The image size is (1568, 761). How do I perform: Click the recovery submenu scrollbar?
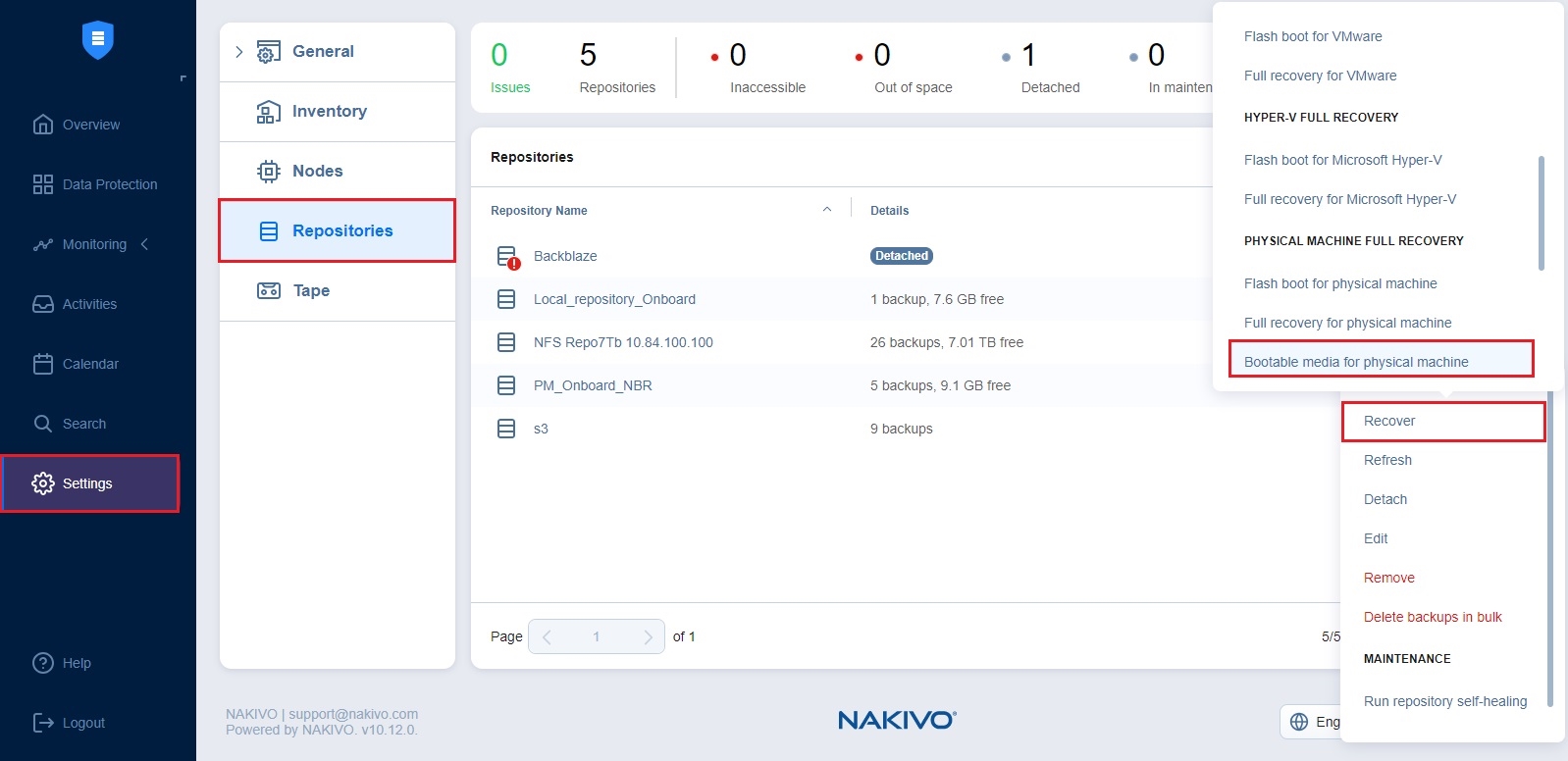coord(1541,213)
